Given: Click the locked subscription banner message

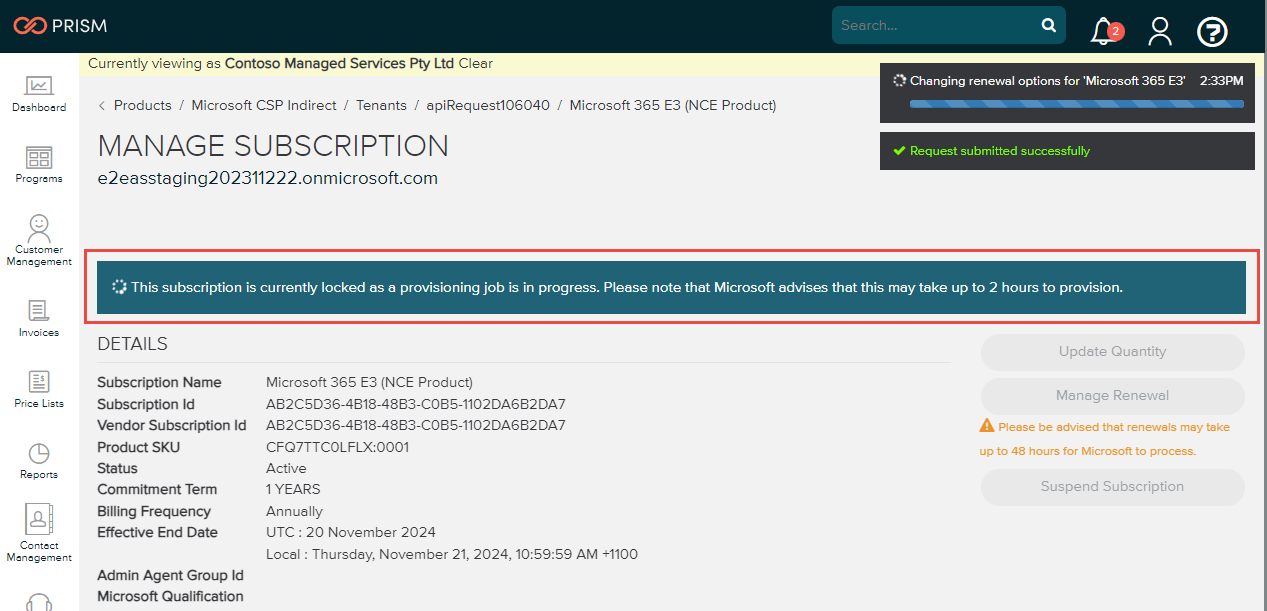Looking at the screenshot, I should 627,287.
